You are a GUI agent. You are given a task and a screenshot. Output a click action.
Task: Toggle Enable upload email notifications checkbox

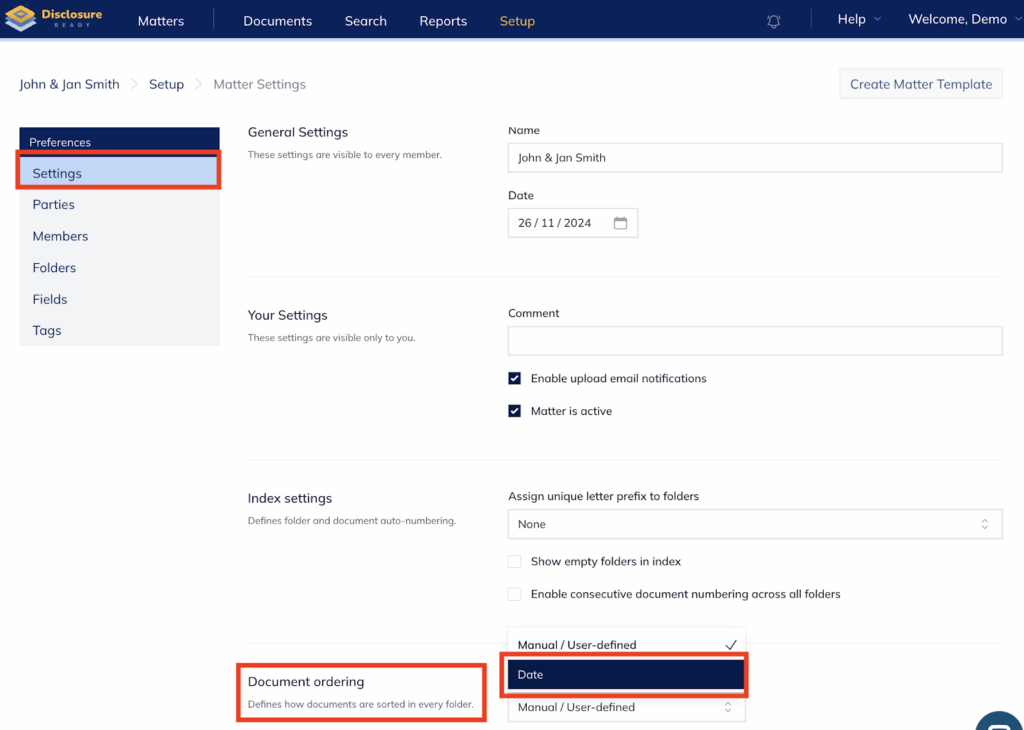click(515, 379)
